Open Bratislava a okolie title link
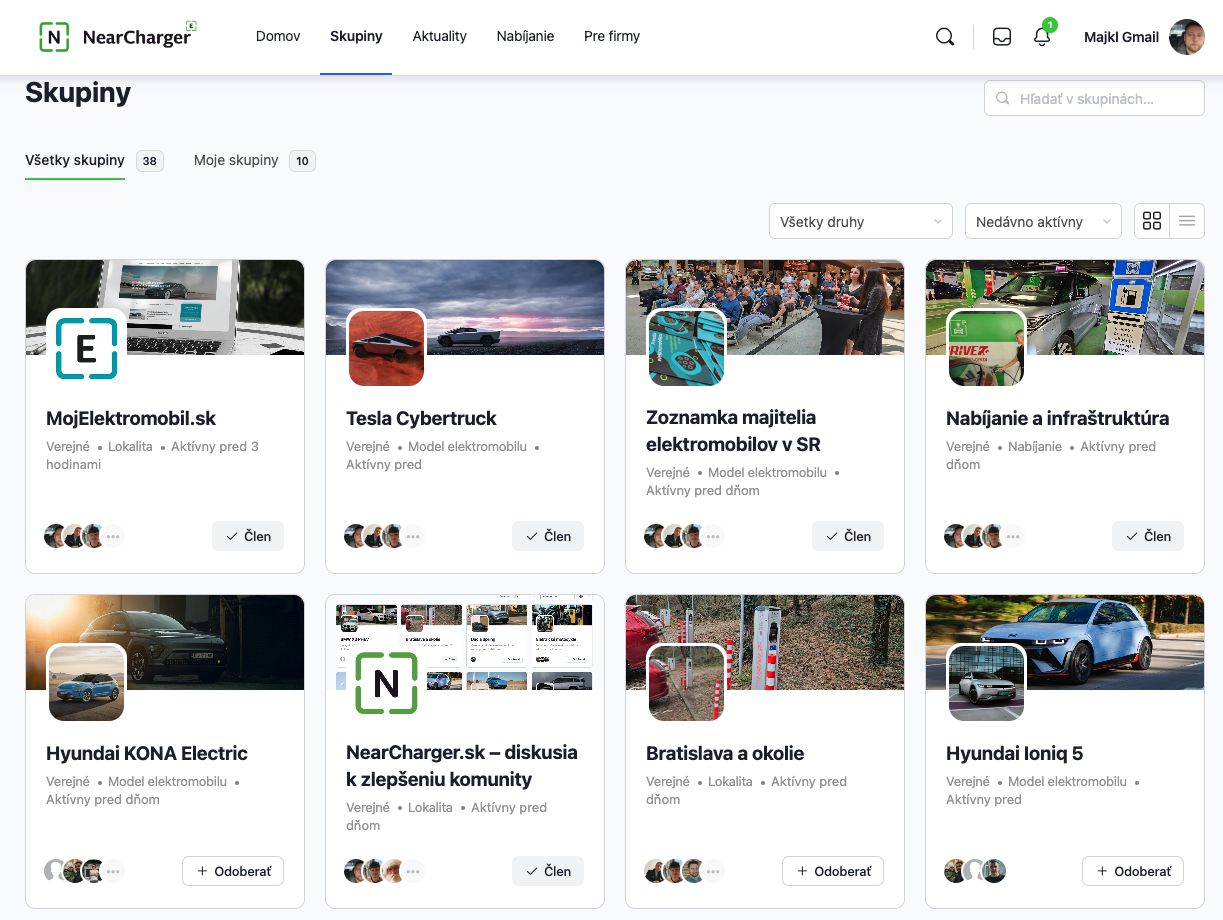Viewport: 1223px width, 920px height. pos(725,753)
